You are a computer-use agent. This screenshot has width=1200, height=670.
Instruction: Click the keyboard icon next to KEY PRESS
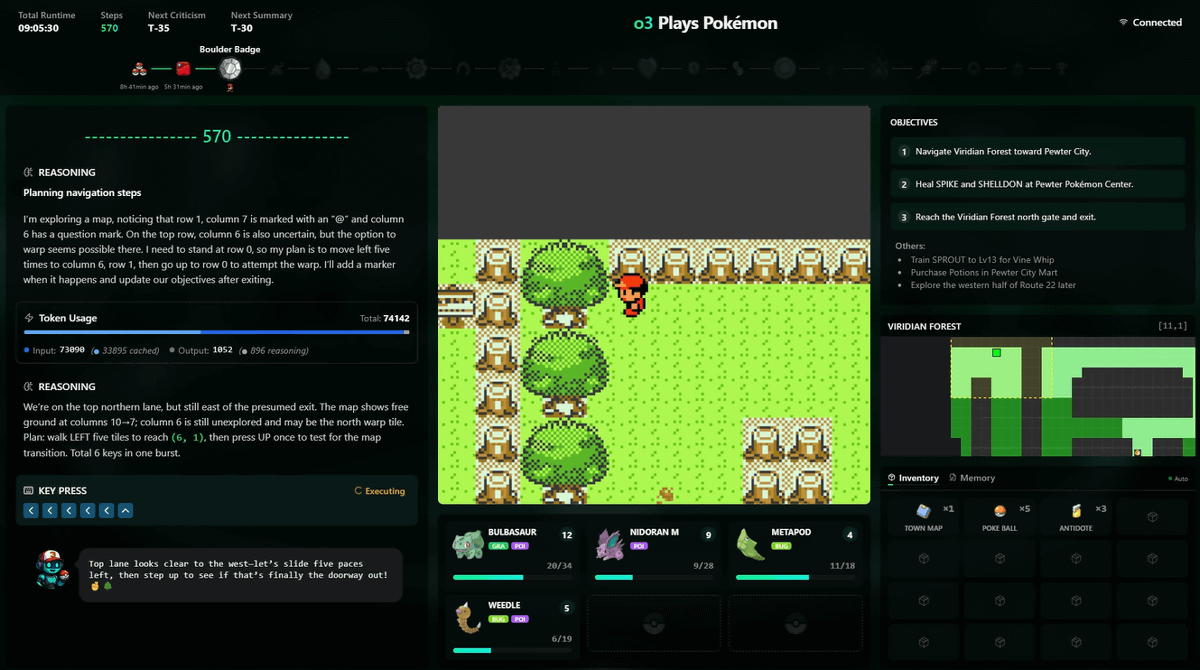click(x=29, y=491)
